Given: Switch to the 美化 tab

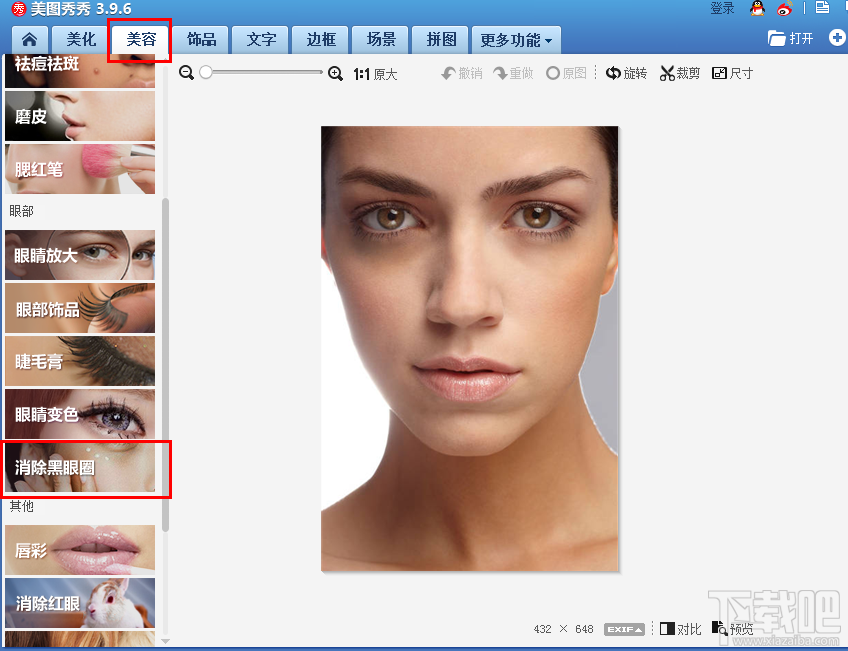Looking at the screenshot, I should 81,39.
